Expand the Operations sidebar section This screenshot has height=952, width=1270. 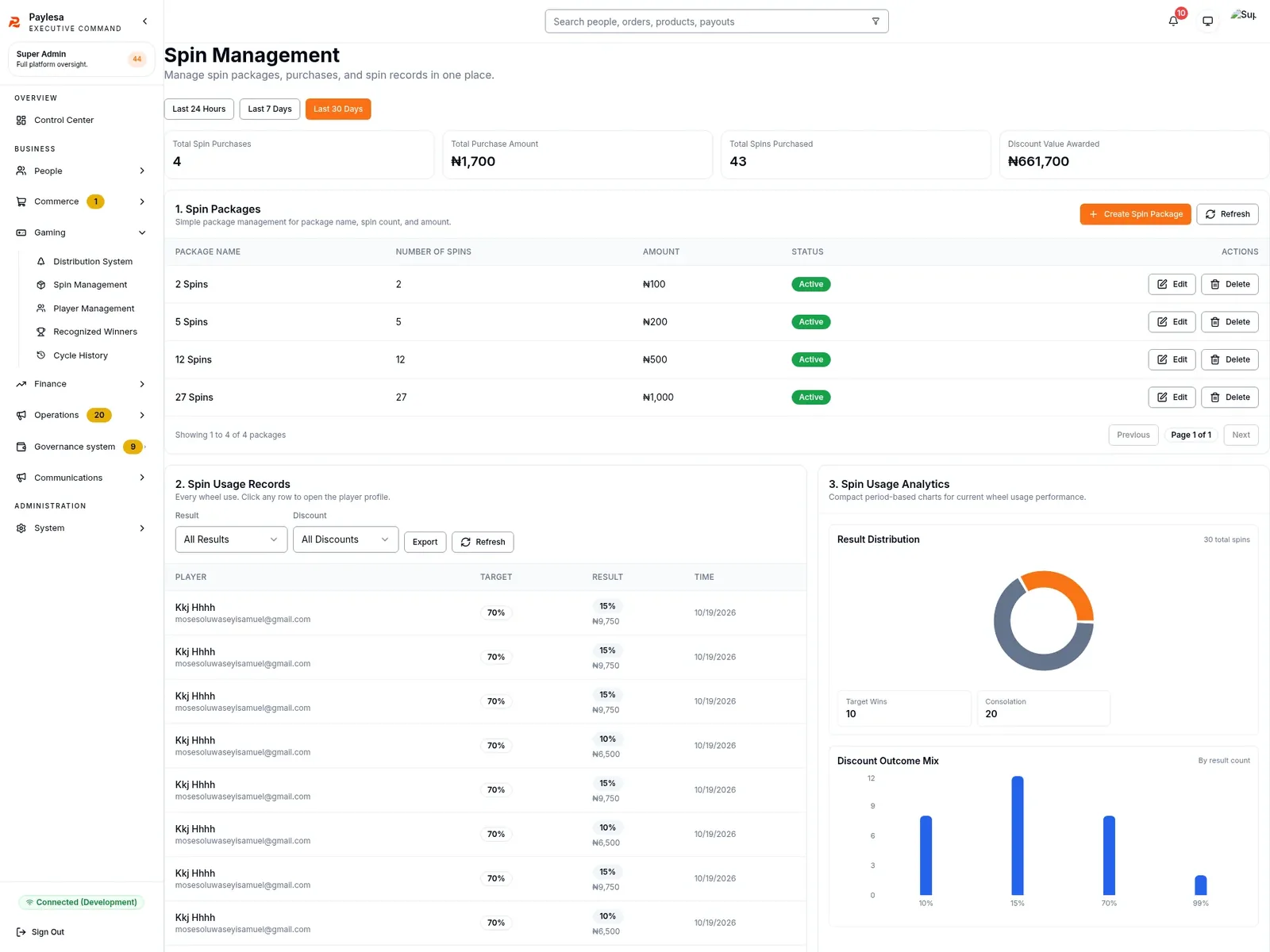pyautogui.click(x=81, y=415)
